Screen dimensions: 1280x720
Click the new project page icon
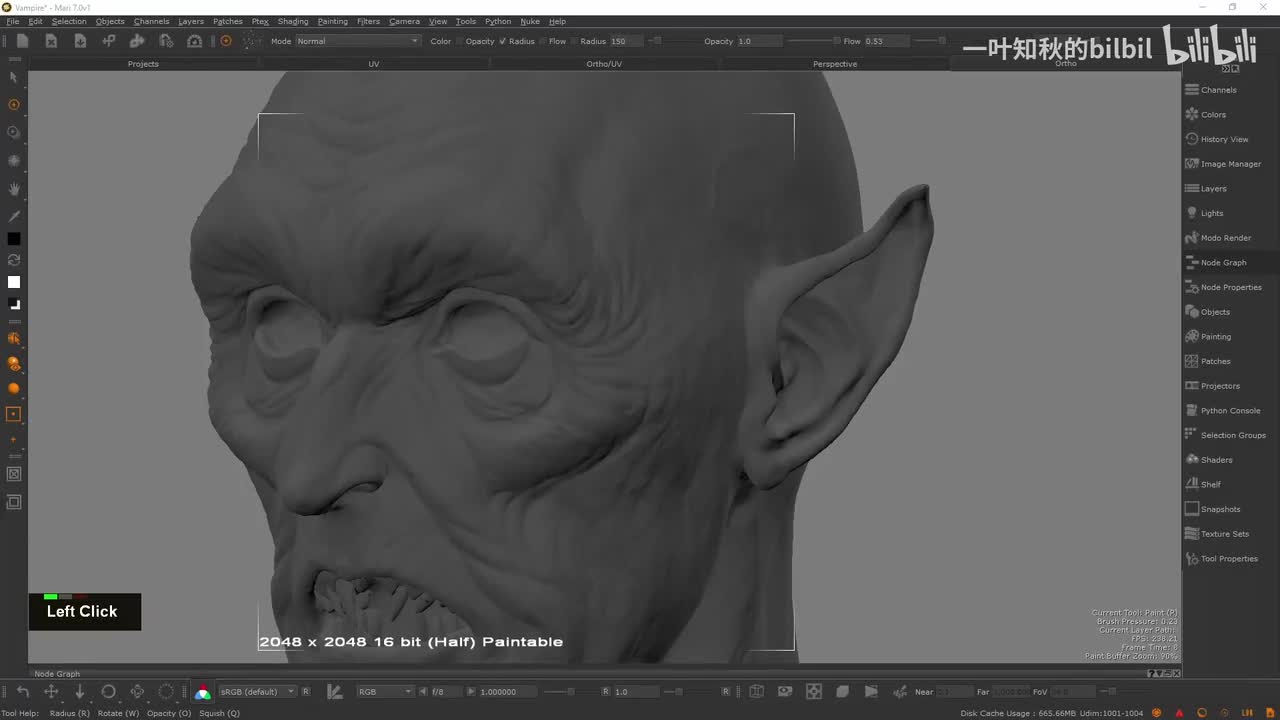pos(22,41)
